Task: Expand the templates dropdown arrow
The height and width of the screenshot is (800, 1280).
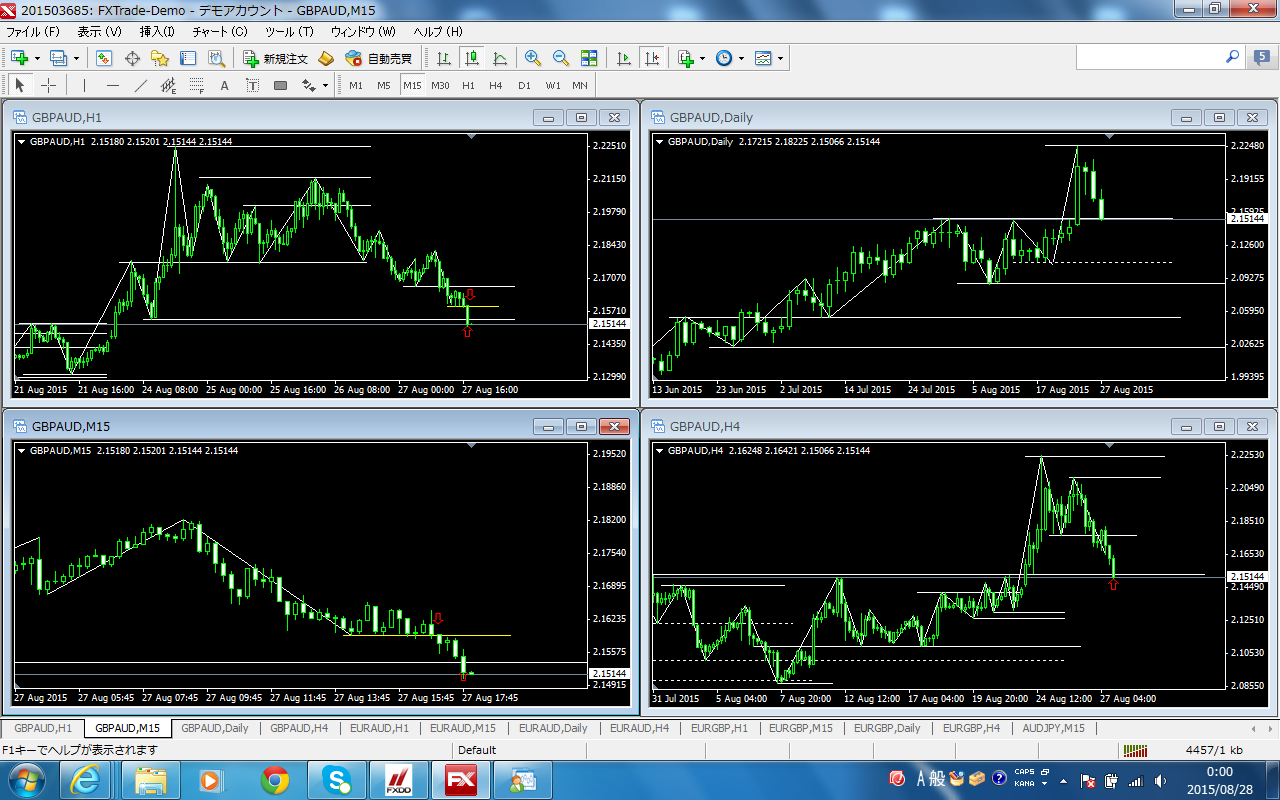Action: click(780, 59)
